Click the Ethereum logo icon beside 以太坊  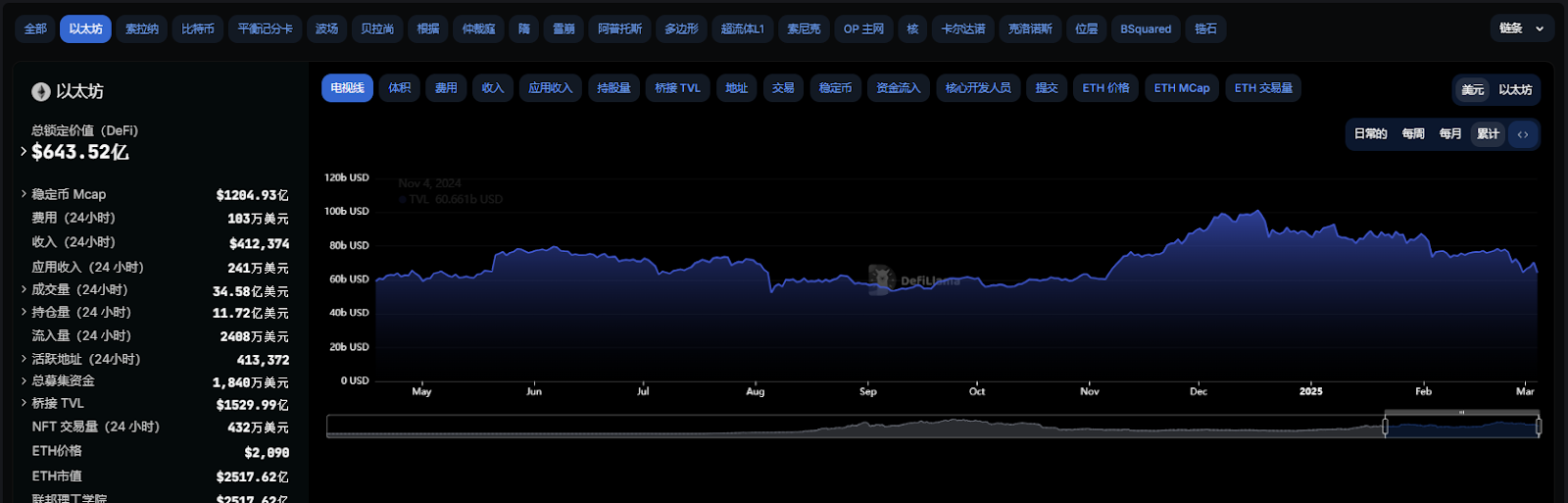(x=40, y=91)
